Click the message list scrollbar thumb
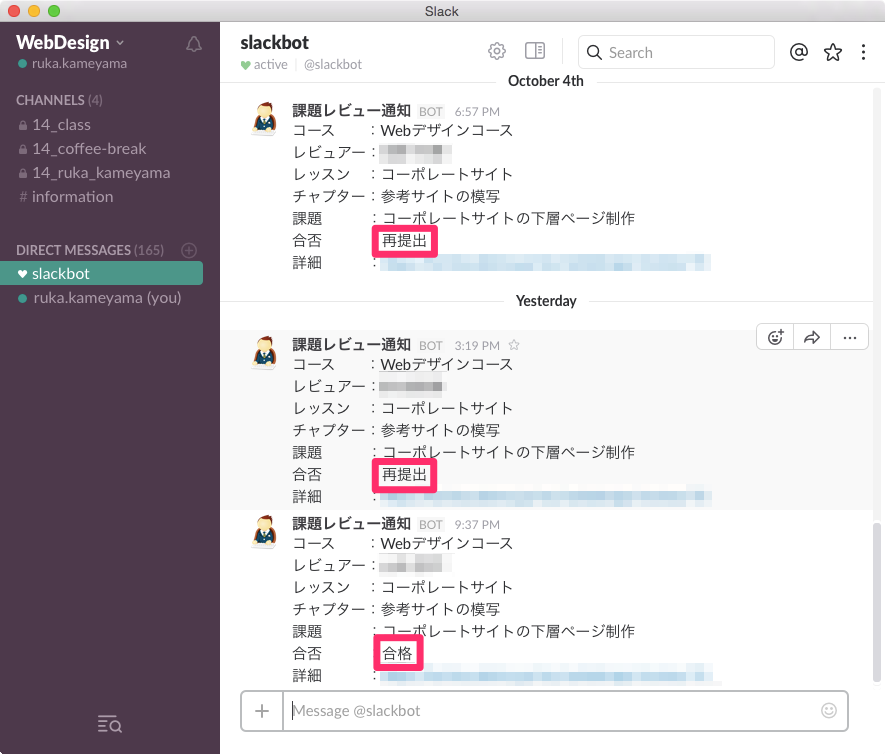The image size is (885, 754). tap(877, 602)
